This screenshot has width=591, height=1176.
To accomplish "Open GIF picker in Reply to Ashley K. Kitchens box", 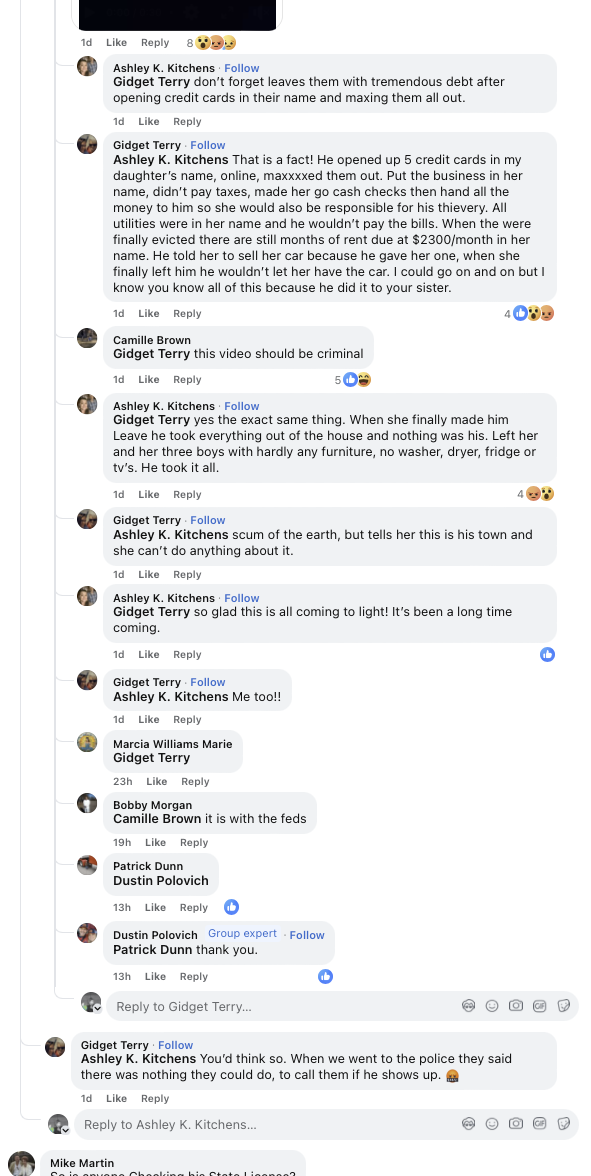I will [x=540, y=1124].
